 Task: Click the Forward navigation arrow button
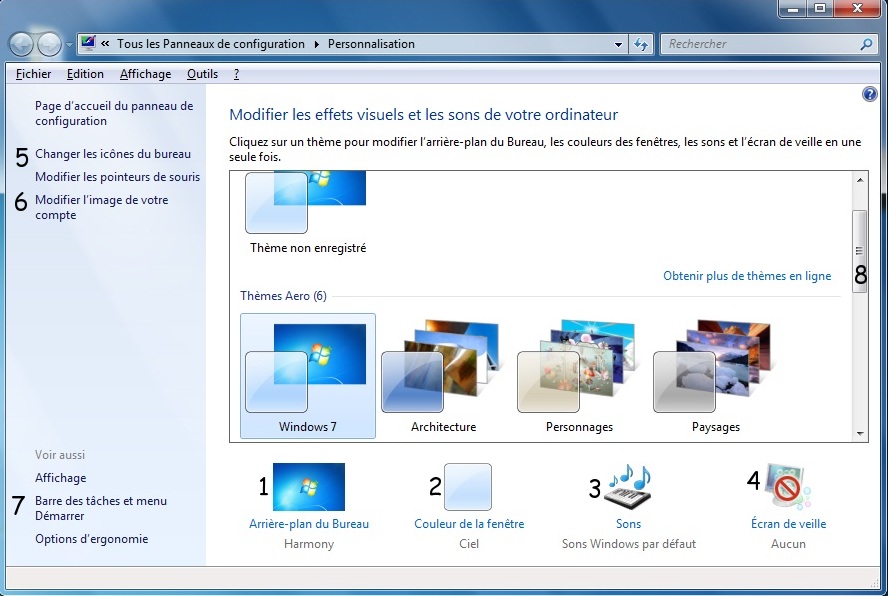point(49,44)
